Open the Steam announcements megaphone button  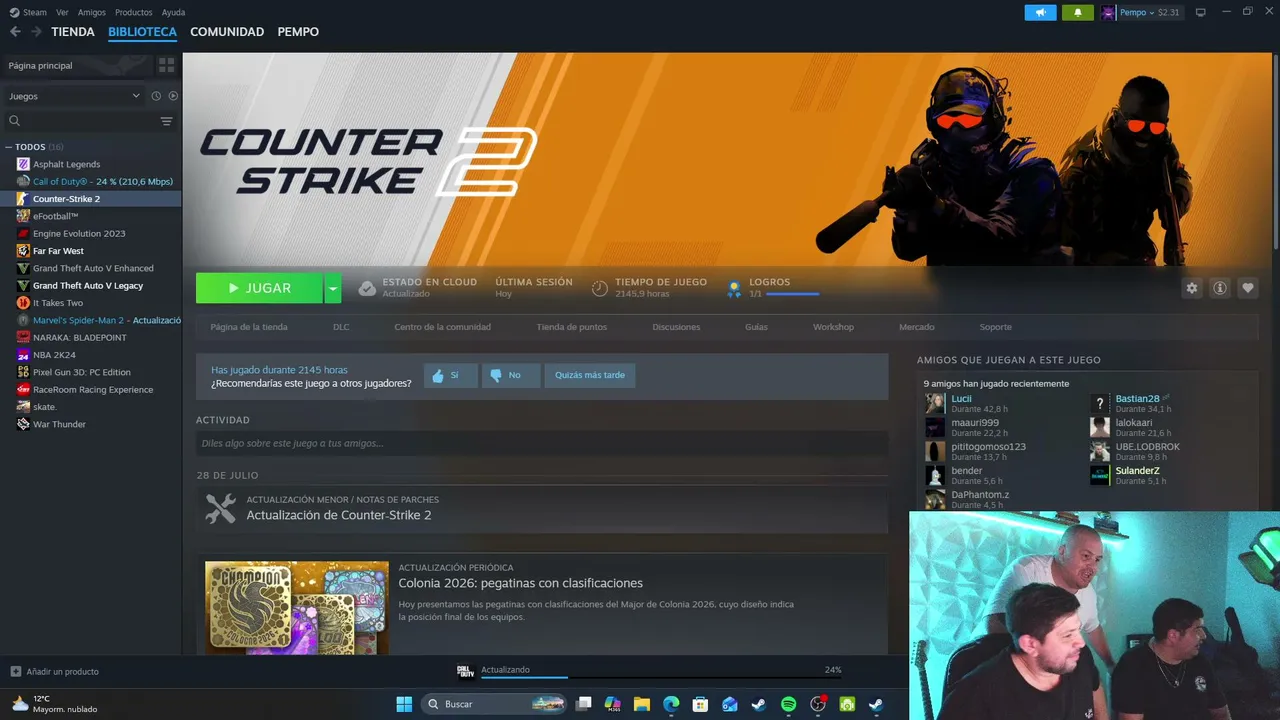click(x=1040, y=13)
